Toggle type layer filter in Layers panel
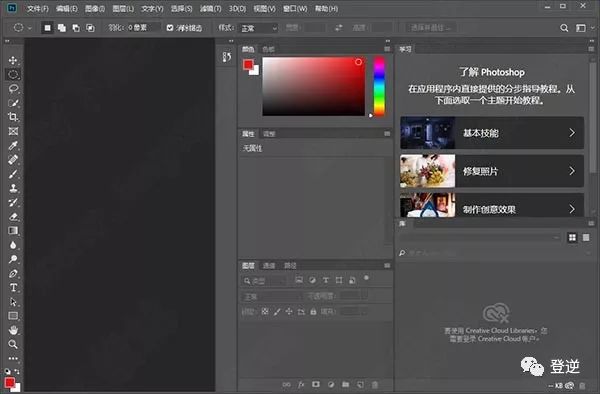The width and height of the screenshot is (600, 394). [x=326, y=280]
